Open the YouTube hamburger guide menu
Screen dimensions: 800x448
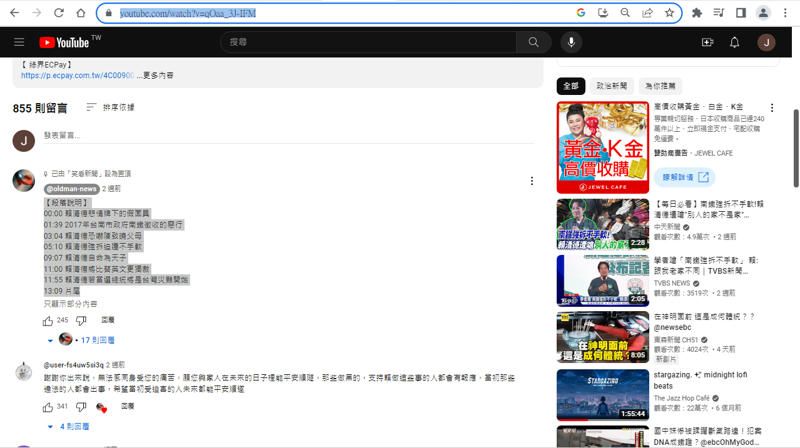click(x=19, y=42)
